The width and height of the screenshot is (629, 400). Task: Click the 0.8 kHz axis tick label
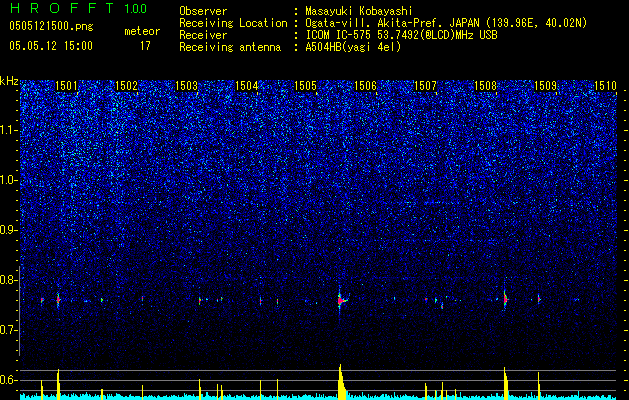tap(9, 280)
